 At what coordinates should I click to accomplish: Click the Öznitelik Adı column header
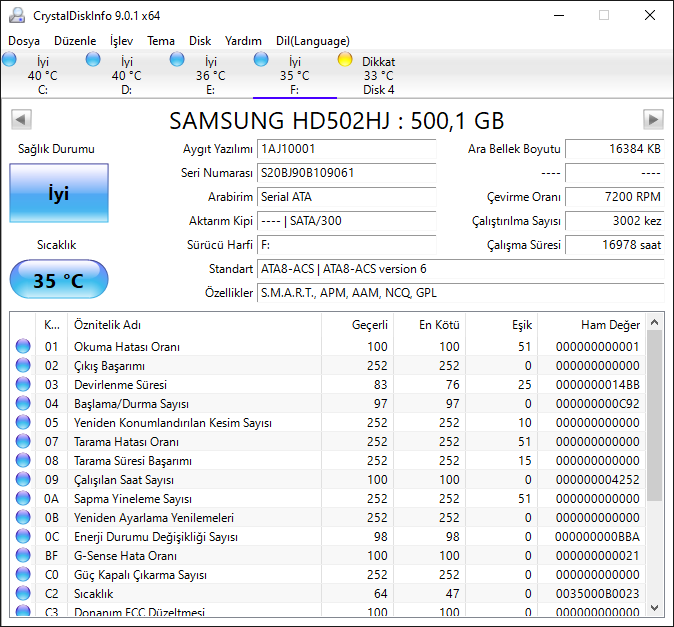194,325
